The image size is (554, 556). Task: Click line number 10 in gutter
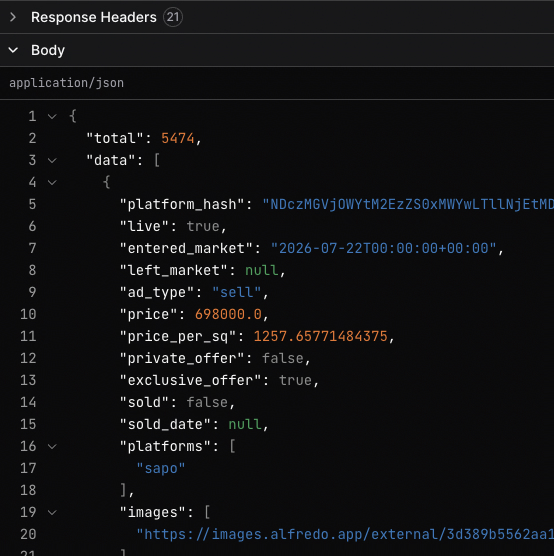(x=28, y=315)
